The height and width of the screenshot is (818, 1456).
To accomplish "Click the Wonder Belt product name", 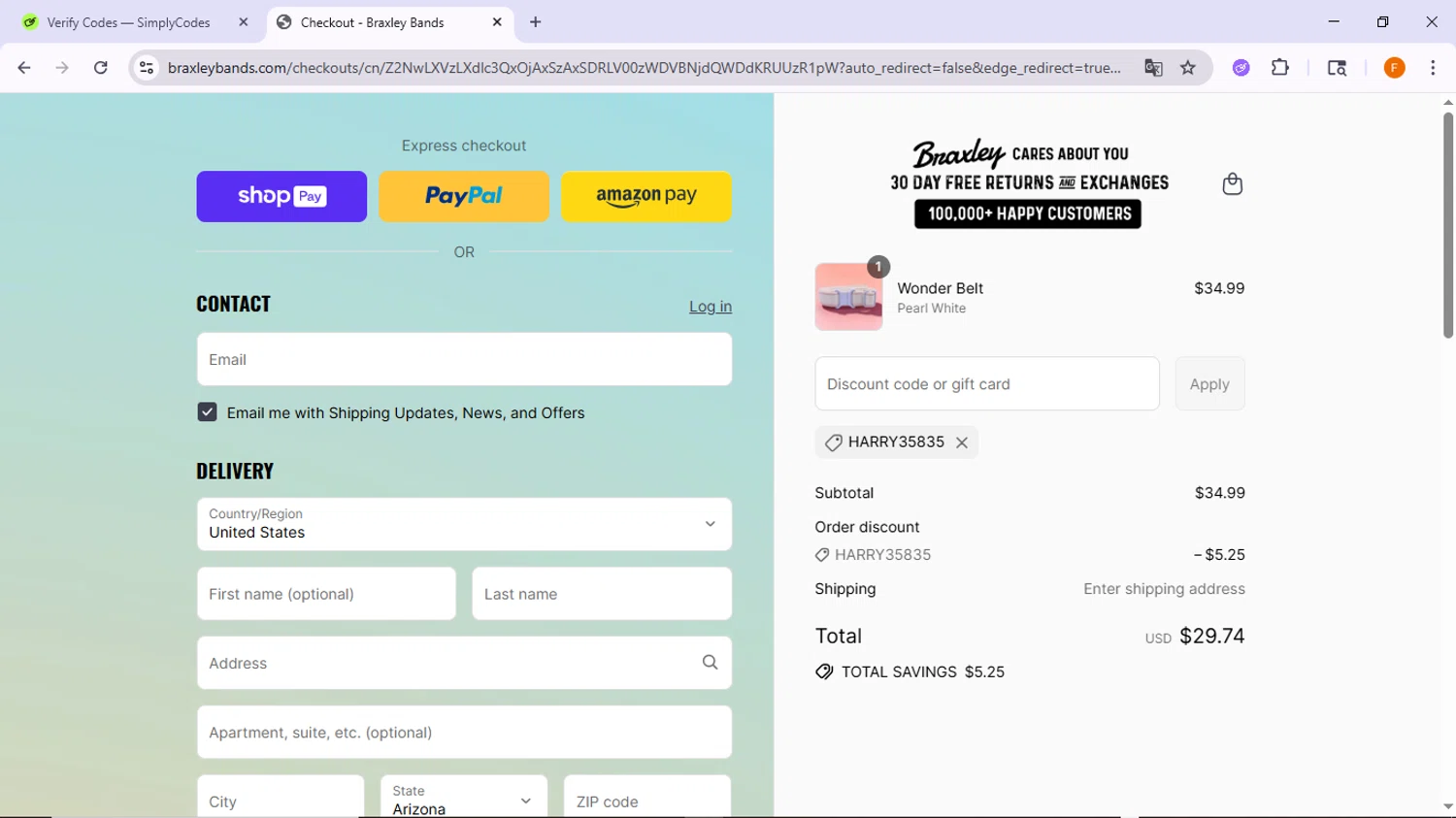I will click(x=940, y=288).
